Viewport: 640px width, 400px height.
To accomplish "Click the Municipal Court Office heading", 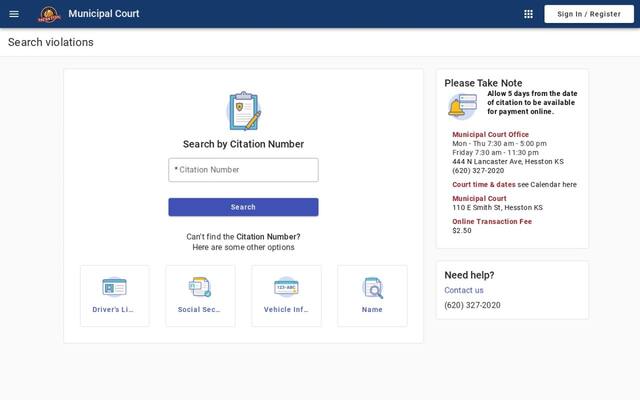I will tap(490, 134).
